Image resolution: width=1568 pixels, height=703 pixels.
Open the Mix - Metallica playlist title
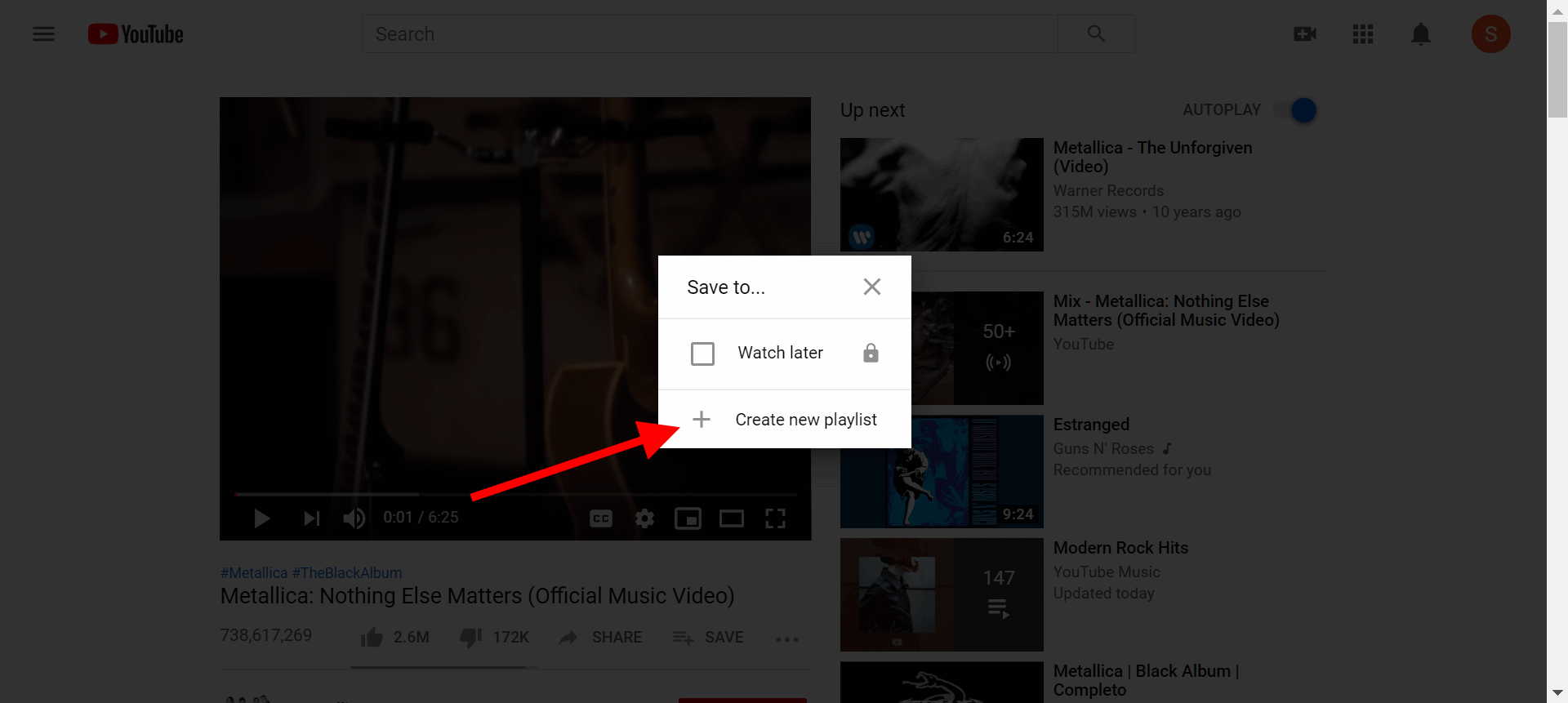(x=1166, y=310)
